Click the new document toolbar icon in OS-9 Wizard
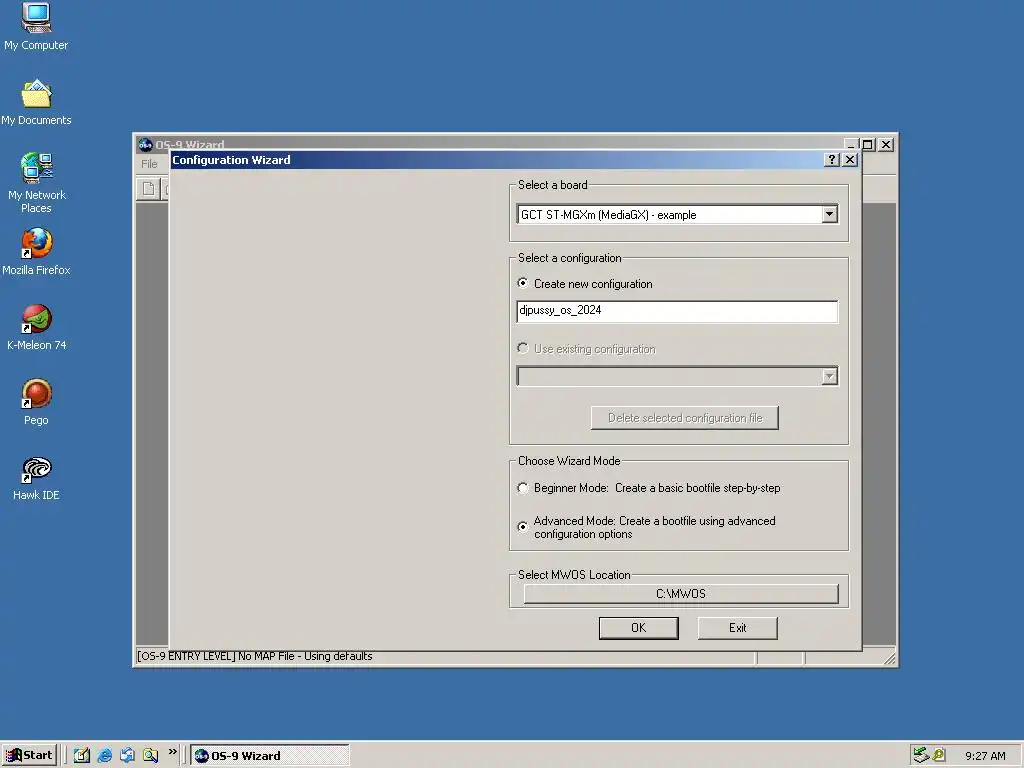The height and width of the screenshot is (768, 1024). click(x=149, y=189)
